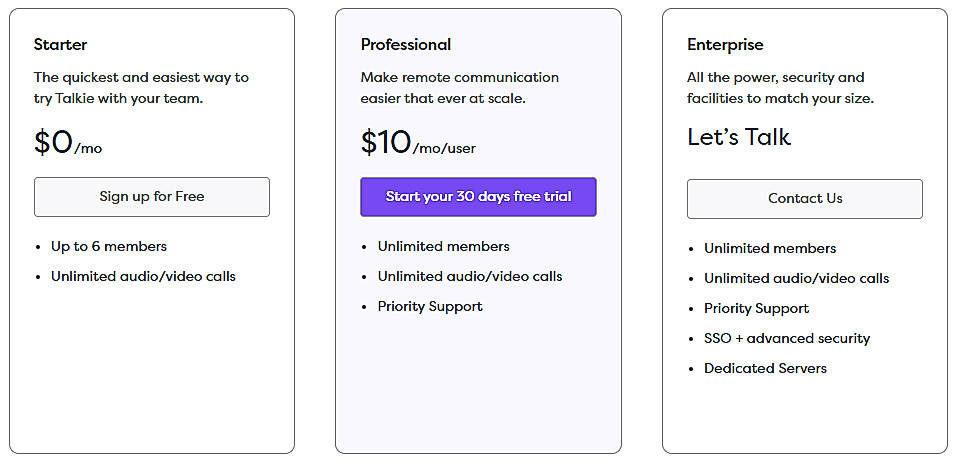Click 'Up to 6 members' feature
This screenshot has width=956, height=463.
click(x=109, y=246)
